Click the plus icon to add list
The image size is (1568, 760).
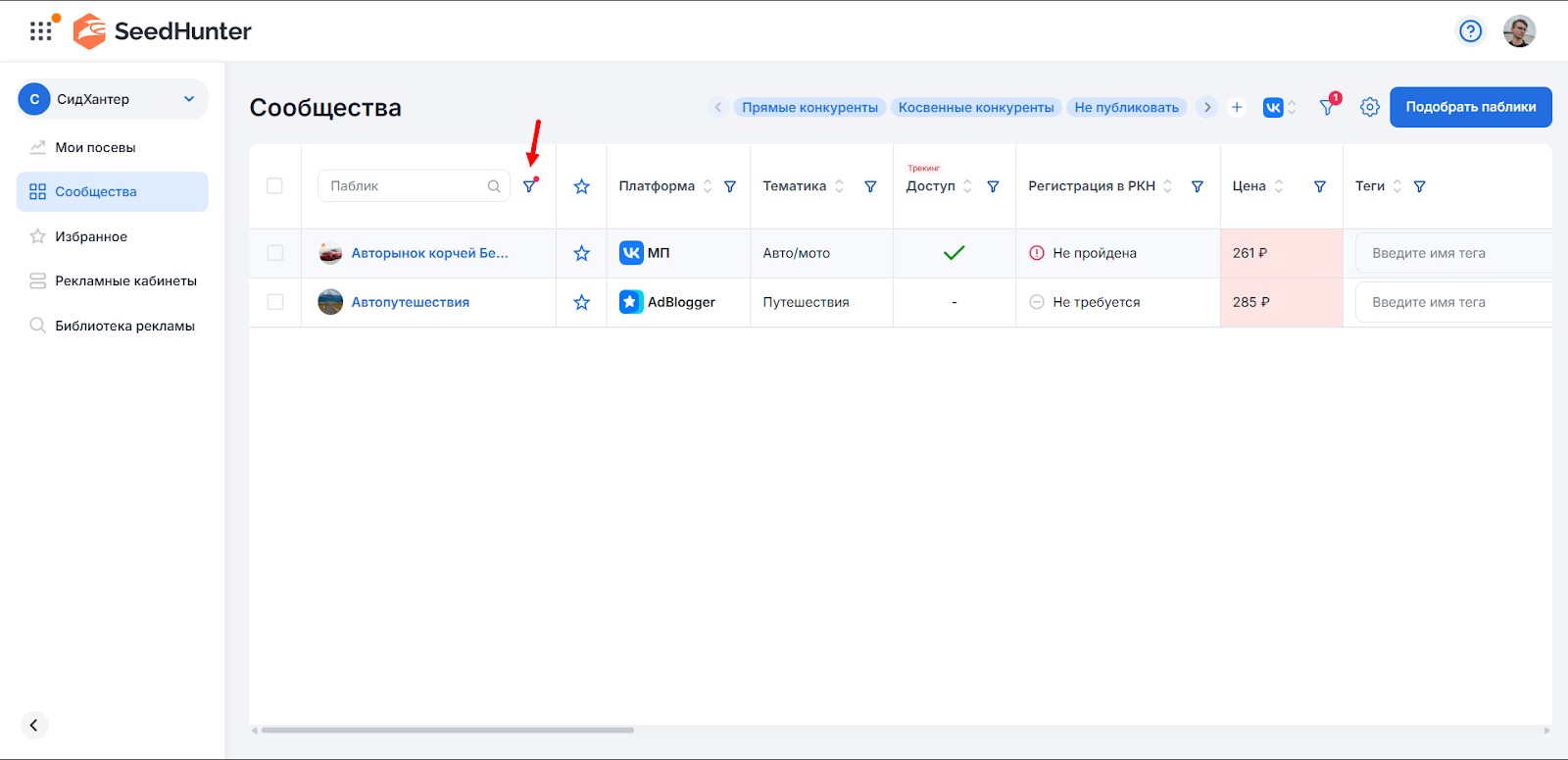point(1237,107)
